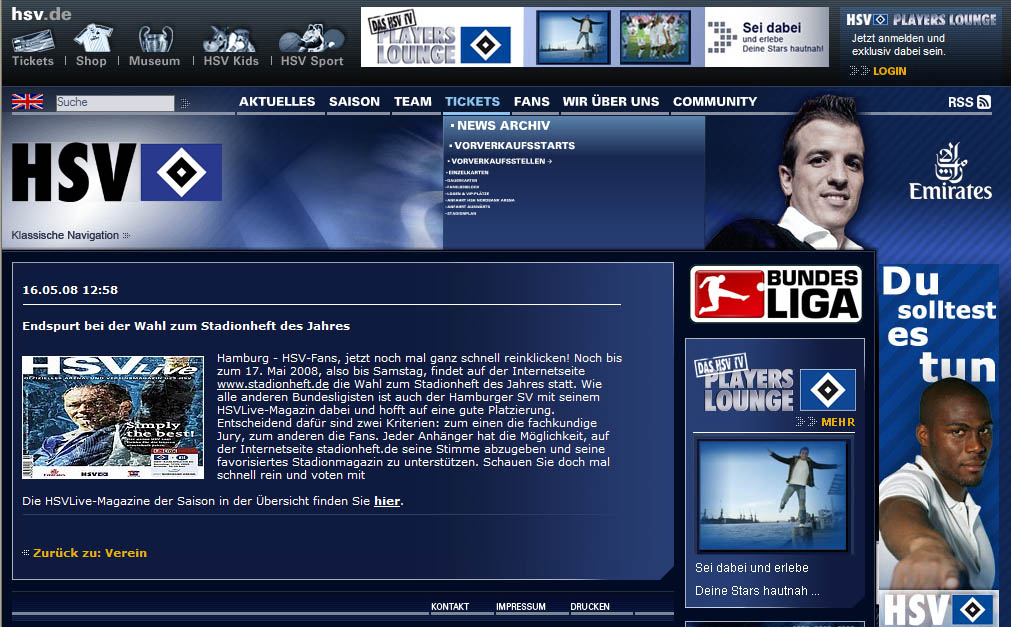Click the Tickets icon in the header
1011x627 pixels.
pyautogui.click(x=33, y=42)
